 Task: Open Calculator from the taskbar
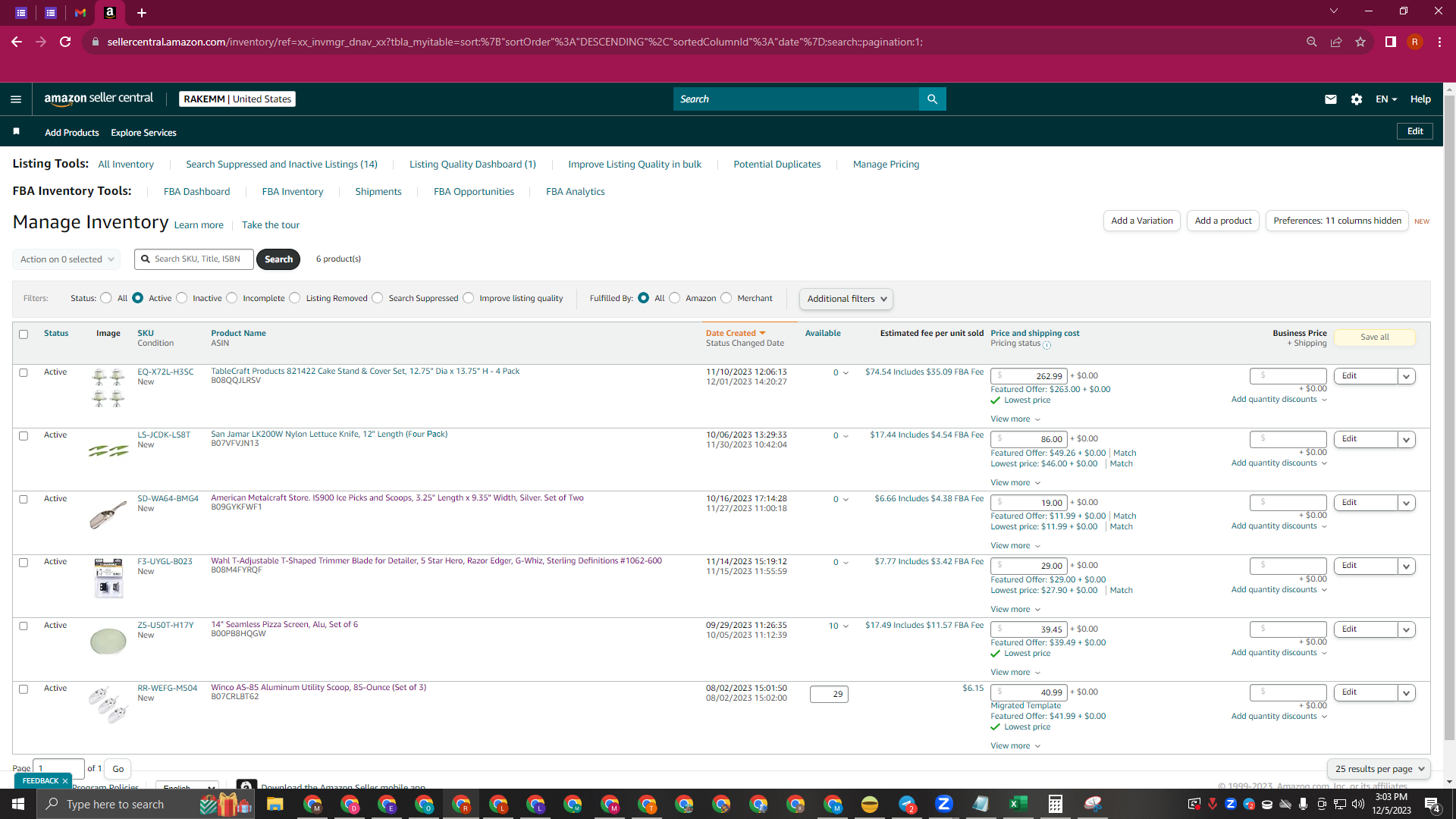pyautogui.click(x=1055, y=804)
